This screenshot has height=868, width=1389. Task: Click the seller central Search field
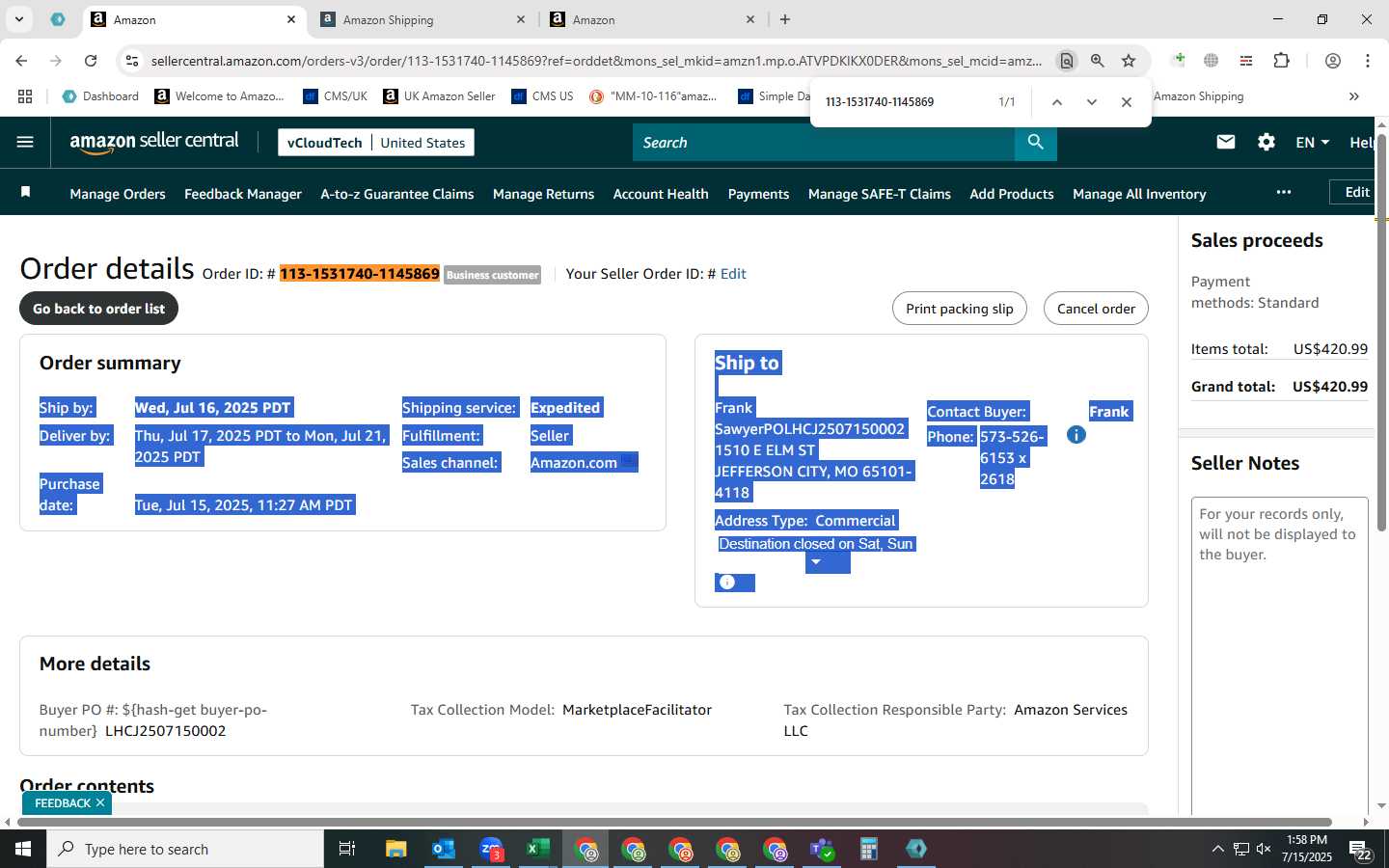[x=824, y=143]
